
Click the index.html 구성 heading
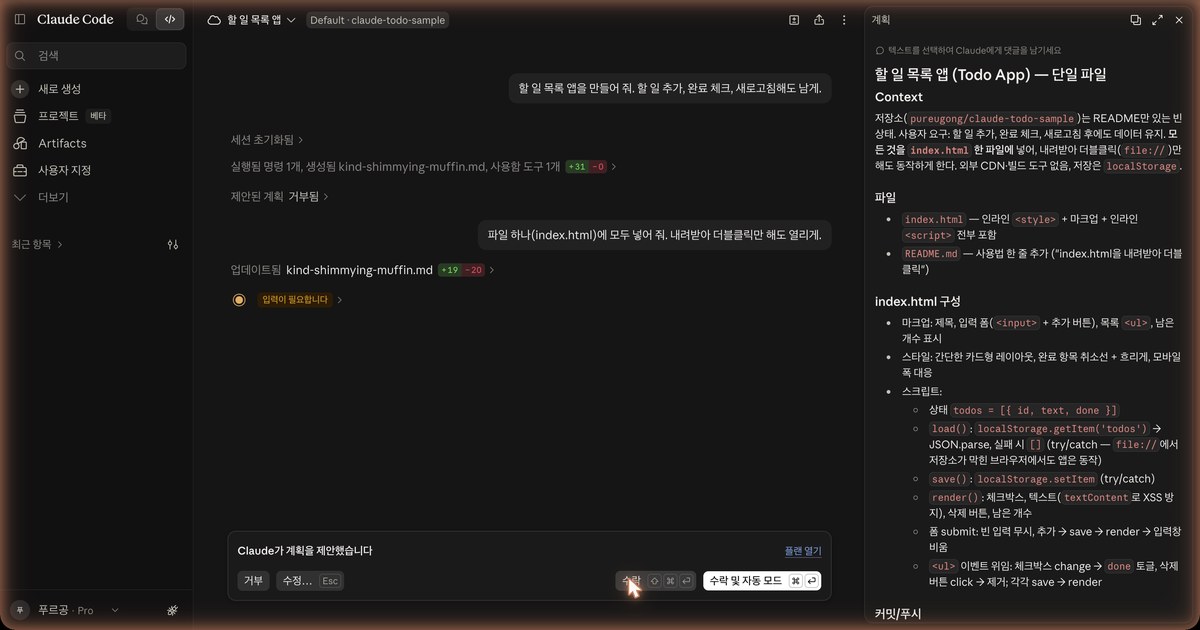[x=918, y=301]
